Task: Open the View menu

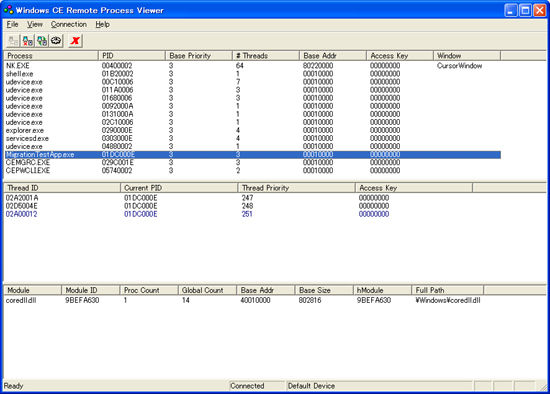Action: tap(35, 24)
